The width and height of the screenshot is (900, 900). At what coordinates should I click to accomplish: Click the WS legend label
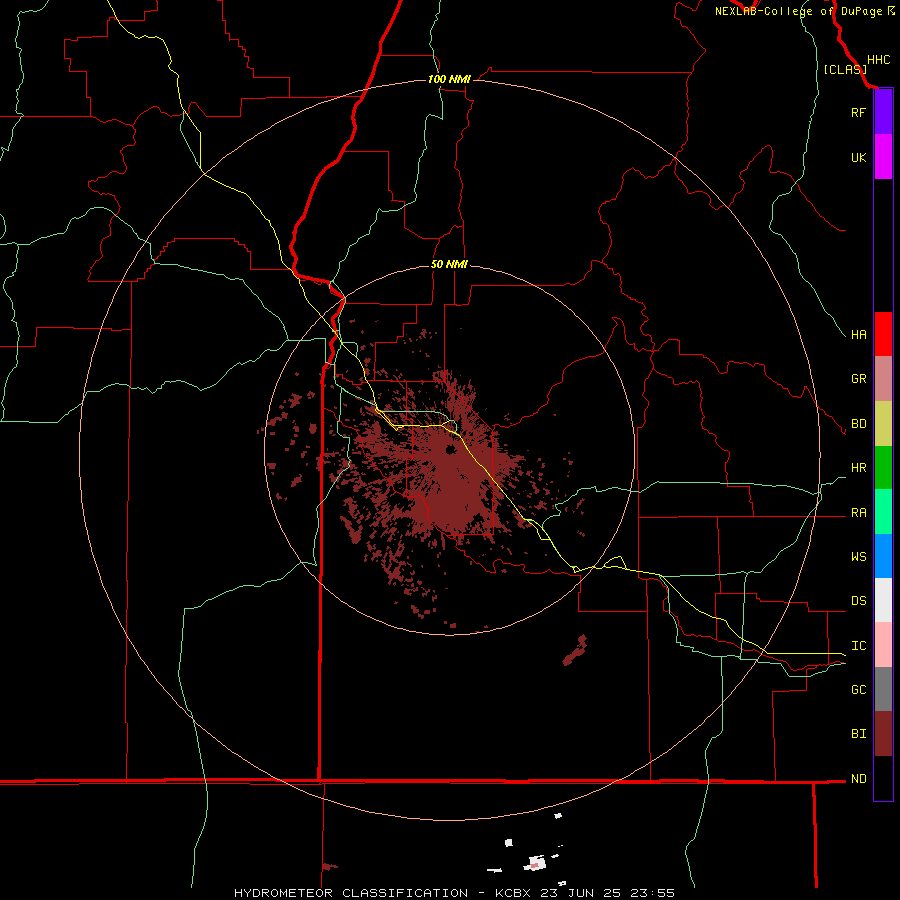point(859,556)
